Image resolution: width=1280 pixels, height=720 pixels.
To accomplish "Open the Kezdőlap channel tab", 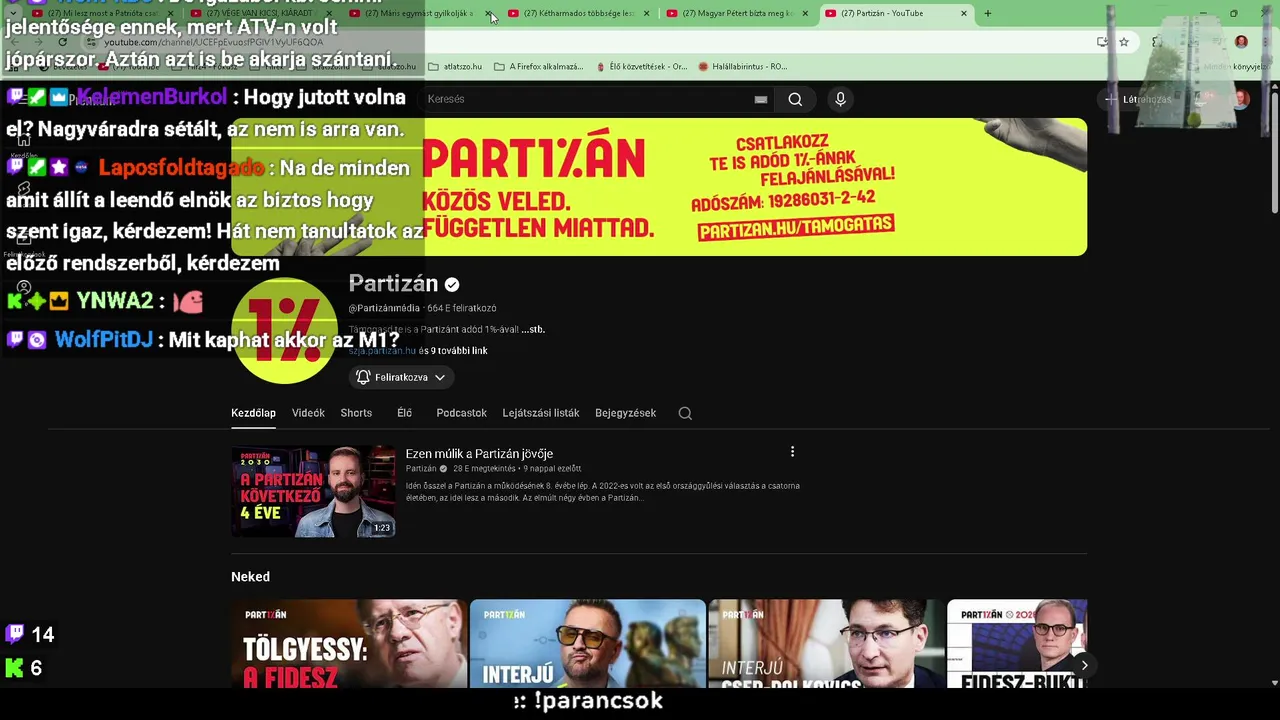I will click(x=253, y=413).
